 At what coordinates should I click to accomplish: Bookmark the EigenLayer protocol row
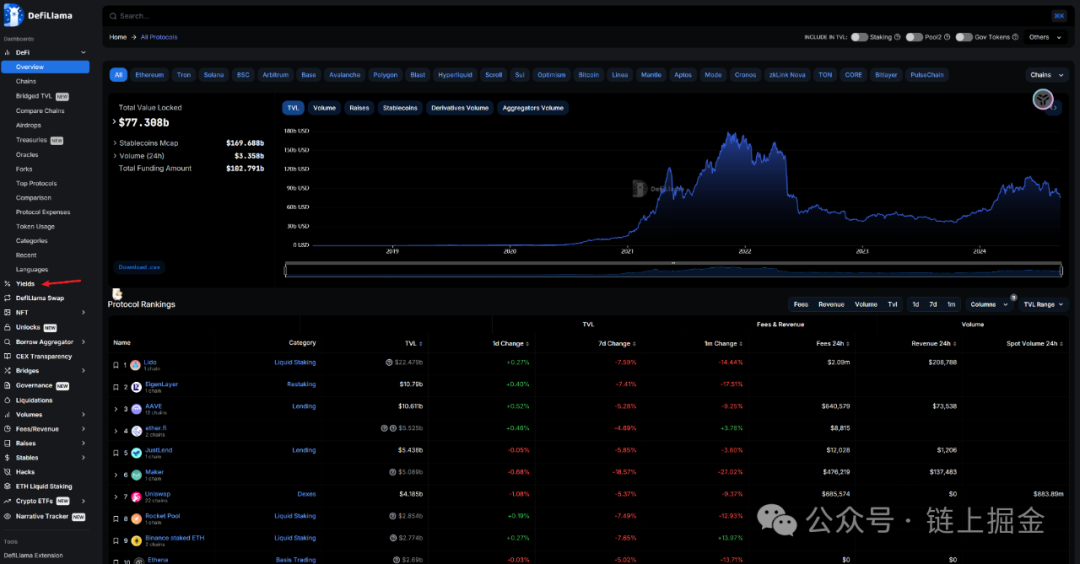[x=116, y=387]
